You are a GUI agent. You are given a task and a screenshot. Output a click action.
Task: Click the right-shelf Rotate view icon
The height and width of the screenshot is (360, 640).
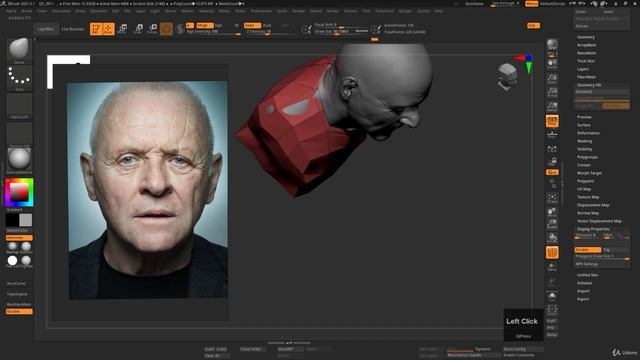552,238
